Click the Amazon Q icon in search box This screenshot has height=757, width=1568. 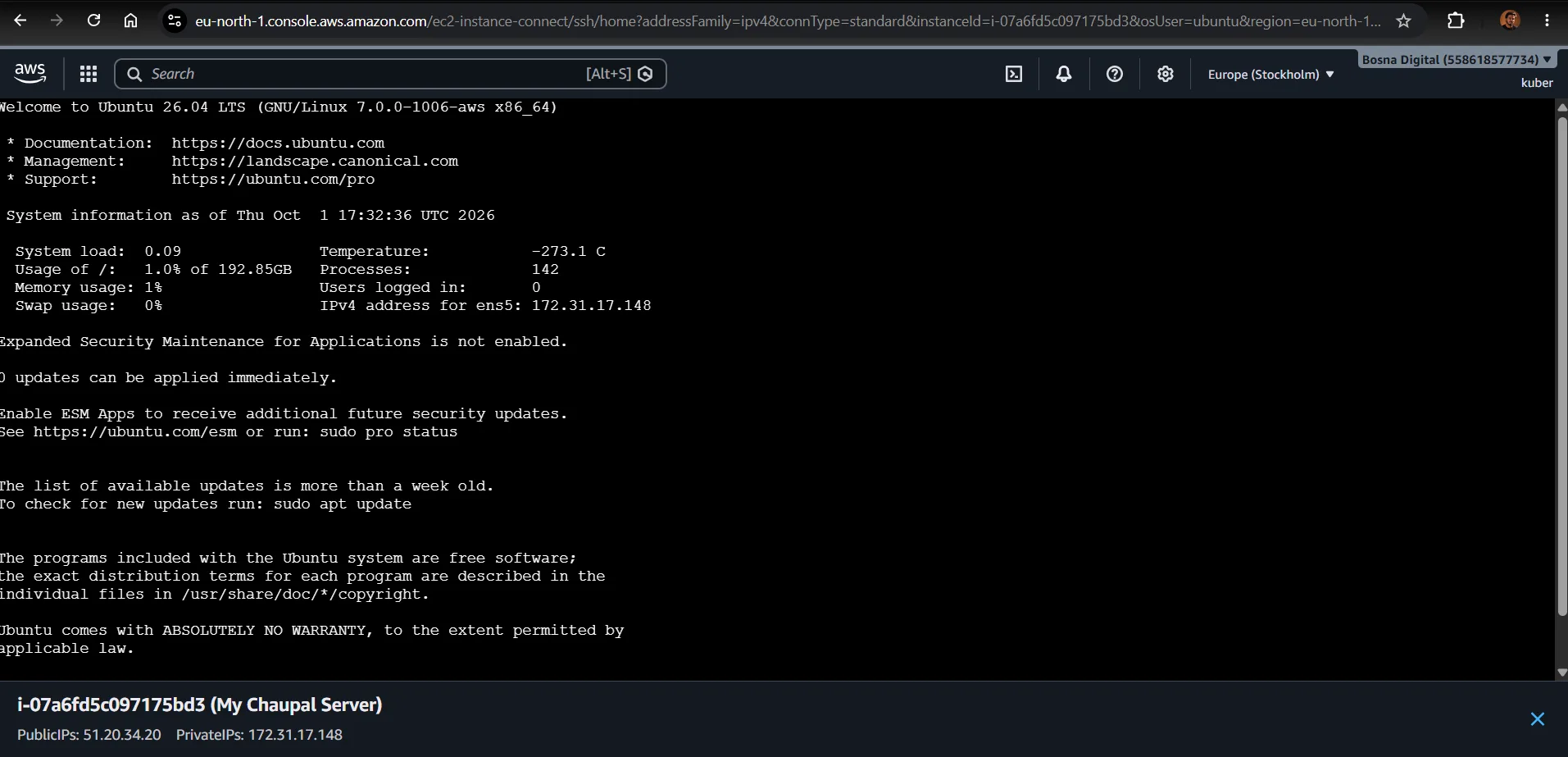click(x=646, y=74)
